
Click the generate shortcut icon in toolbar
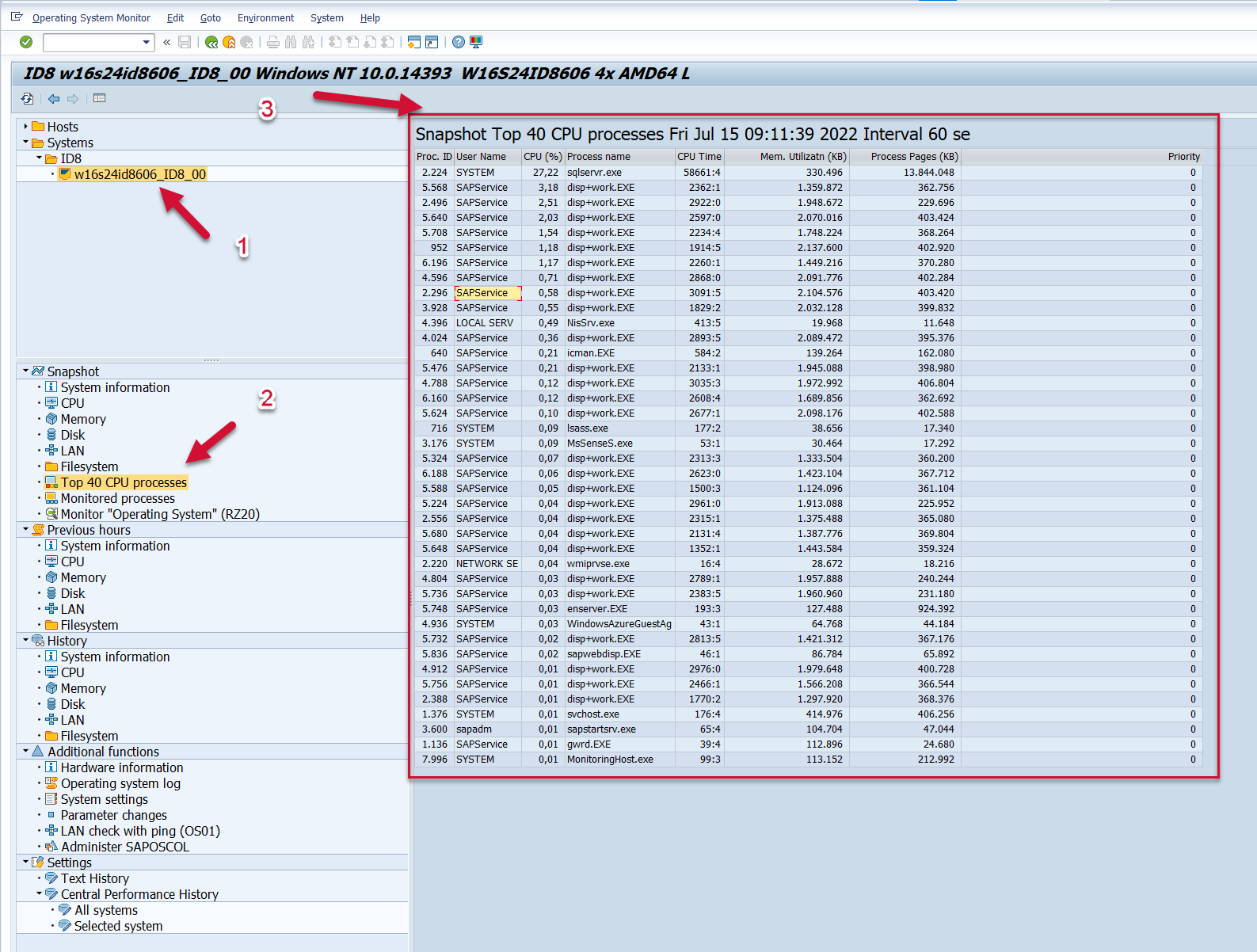coord(432,42)
